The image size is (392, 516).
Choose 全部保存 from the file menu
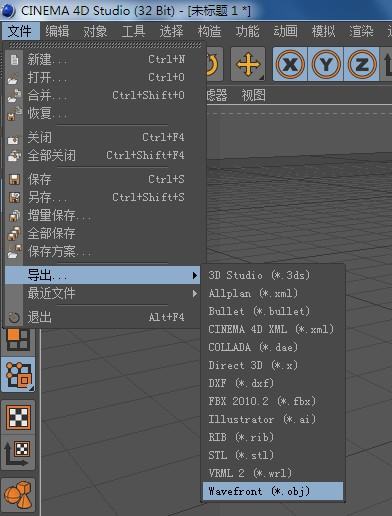[103, 233]
